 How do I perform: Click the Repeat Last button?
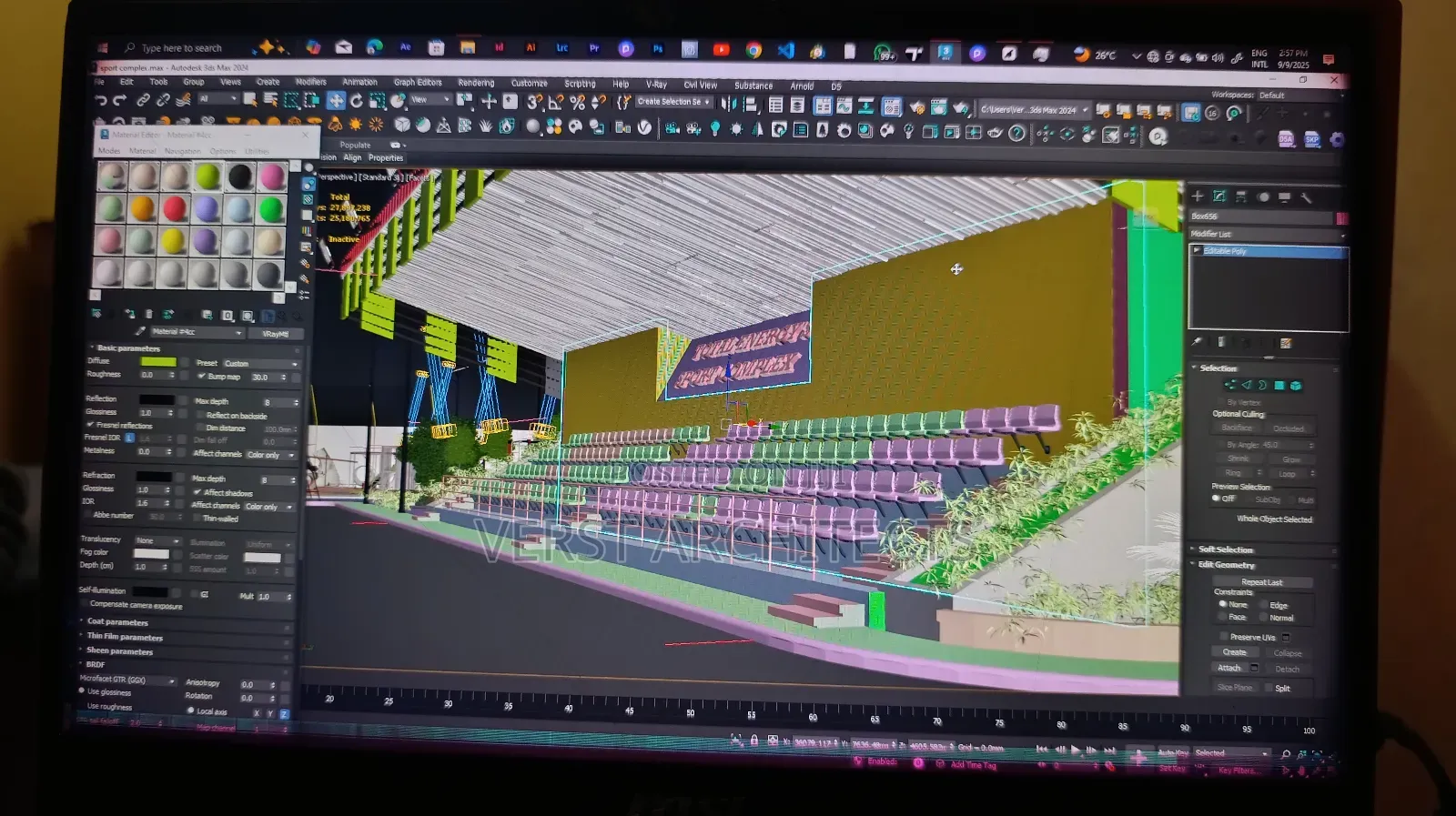click(1262, 582)
